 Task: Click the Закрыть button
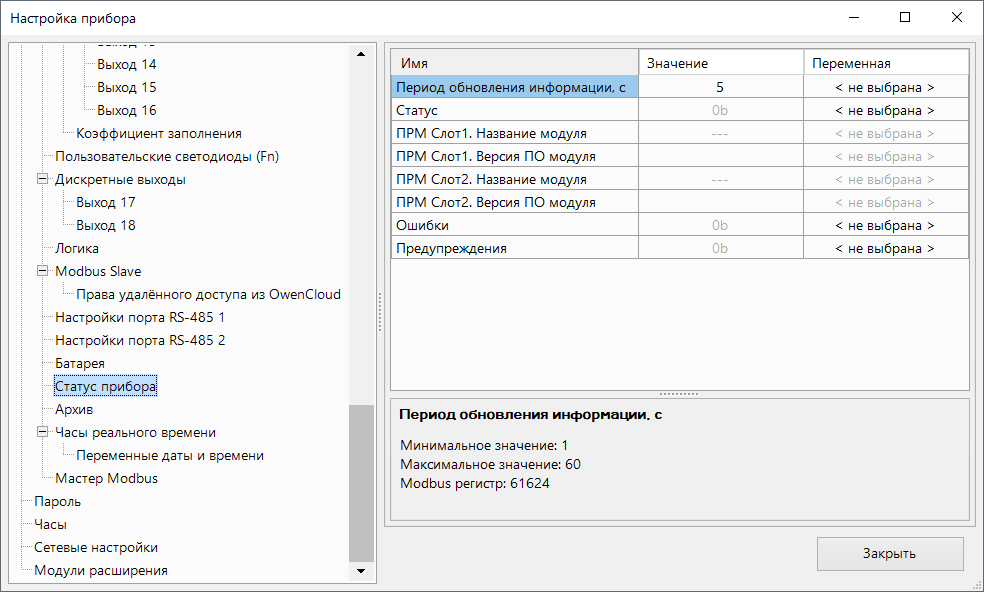[x=889, y=553]
